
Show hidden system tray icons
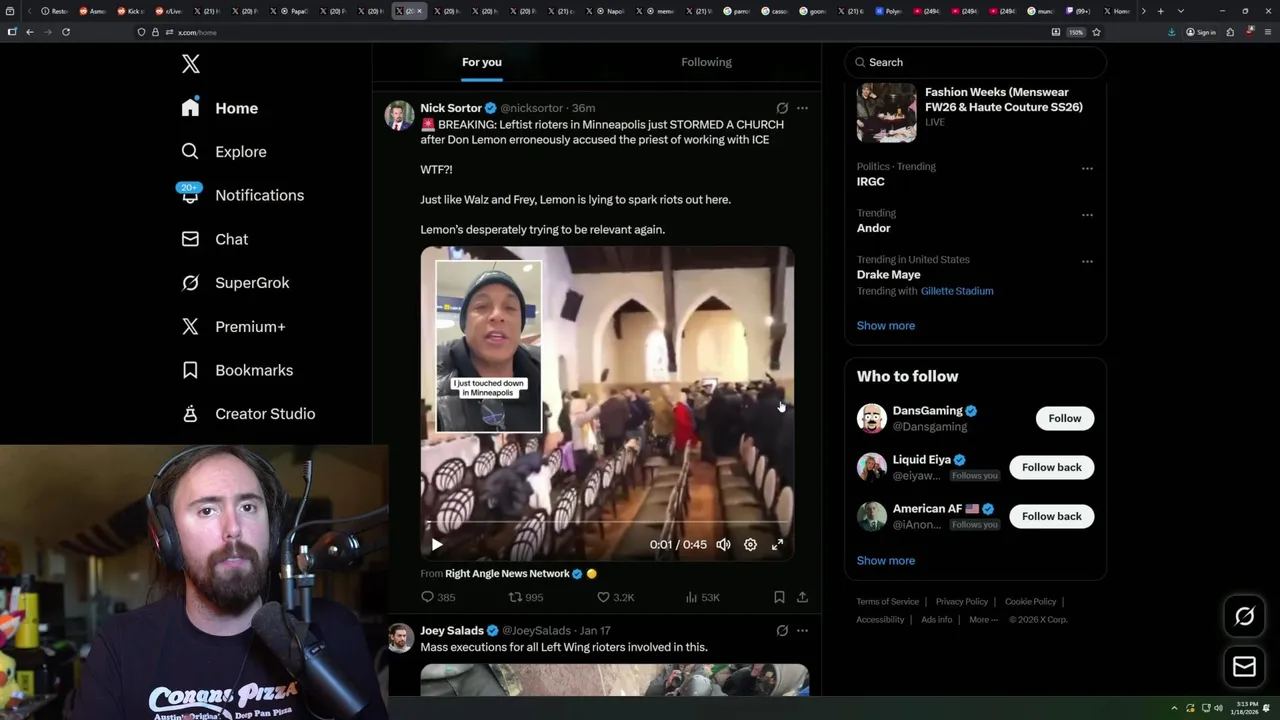click(x=1176, y=708)
